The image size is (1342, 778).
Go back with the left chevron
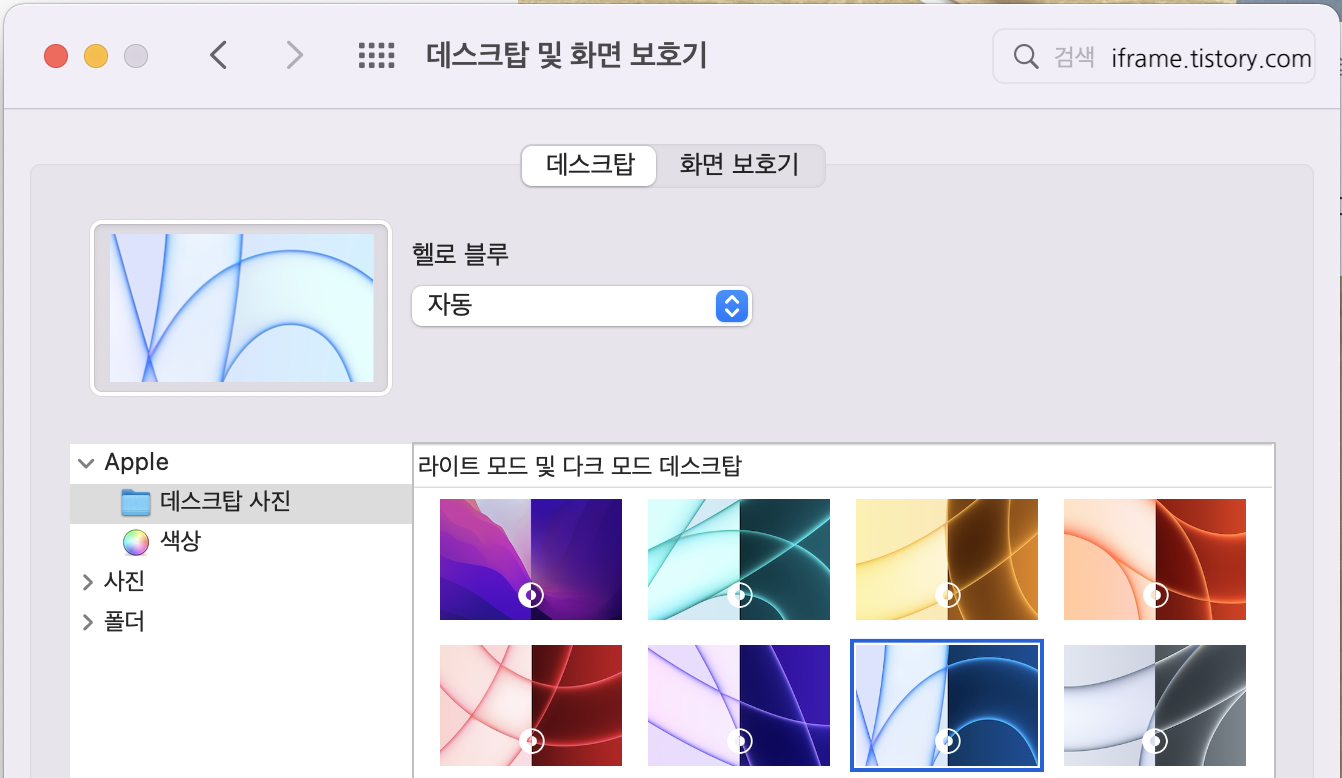[x=219, y=55]
